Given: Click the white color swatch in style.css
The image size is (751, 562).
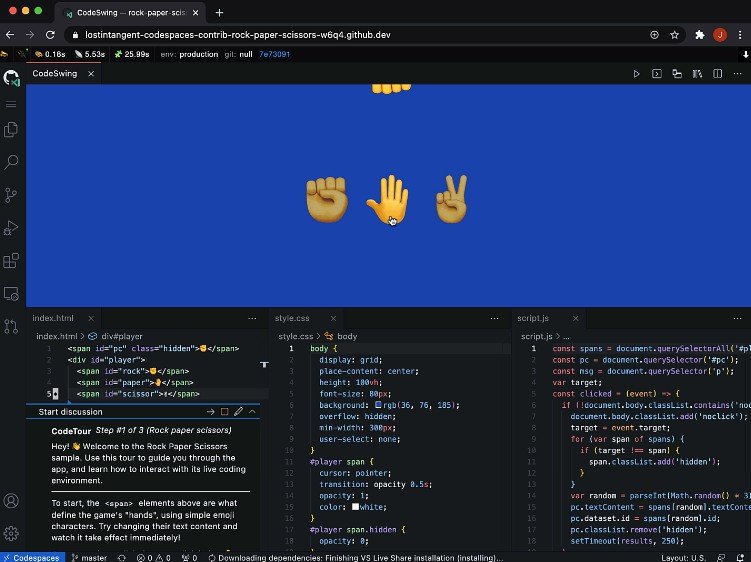Looking at the screenshot, I should pyautogui.click(x=355, y=506).
